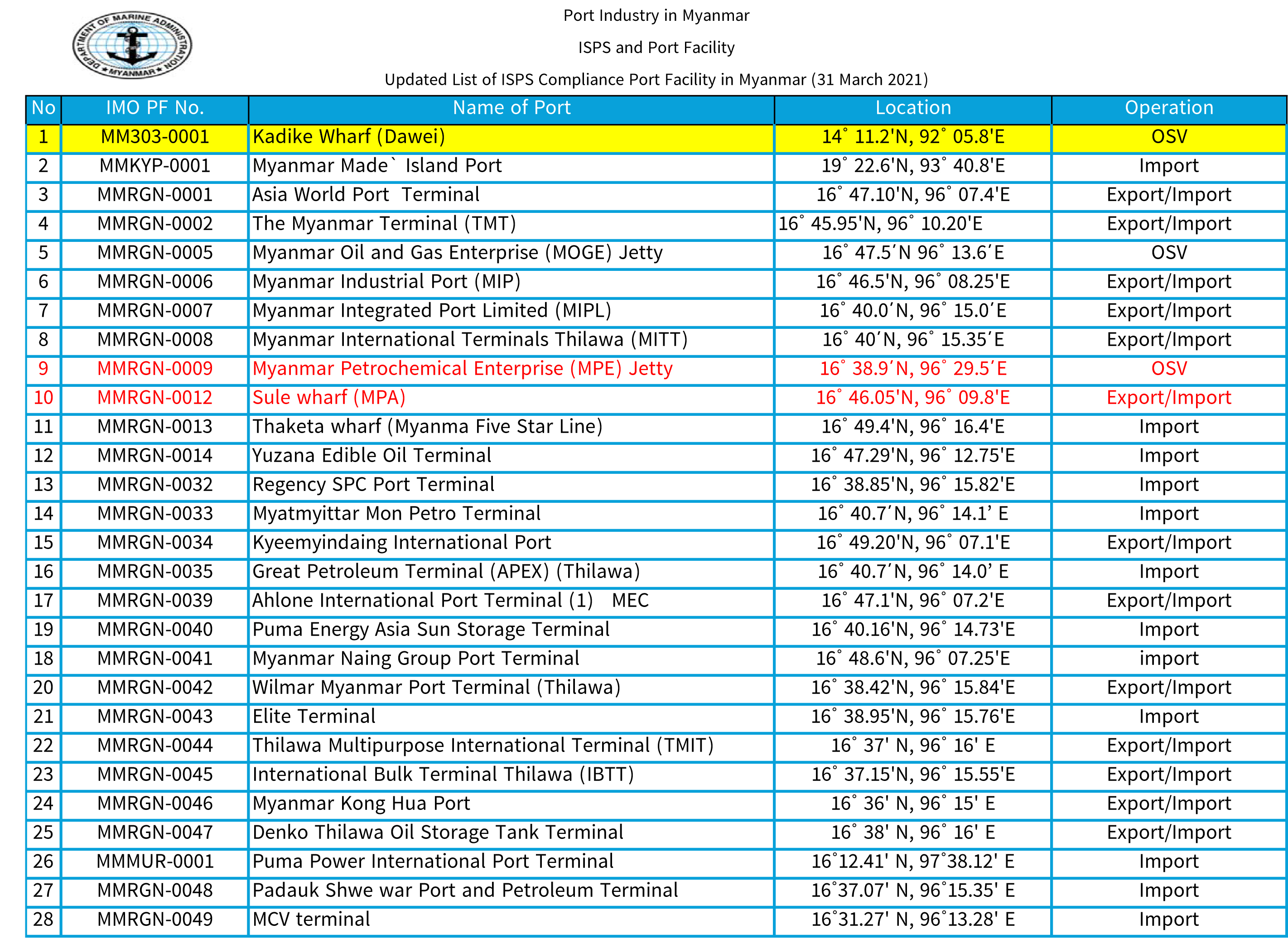Click MMMUR-0001 facility number cell

155,862
